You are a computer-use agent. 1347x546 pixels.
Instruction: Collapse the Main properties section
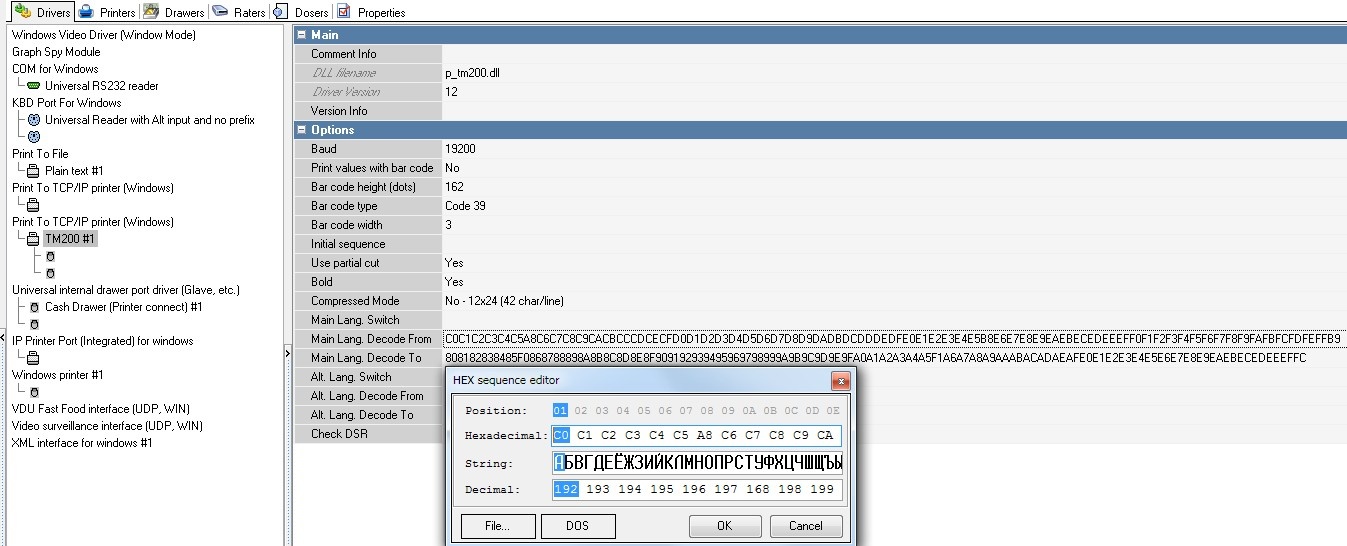point(301,35)
